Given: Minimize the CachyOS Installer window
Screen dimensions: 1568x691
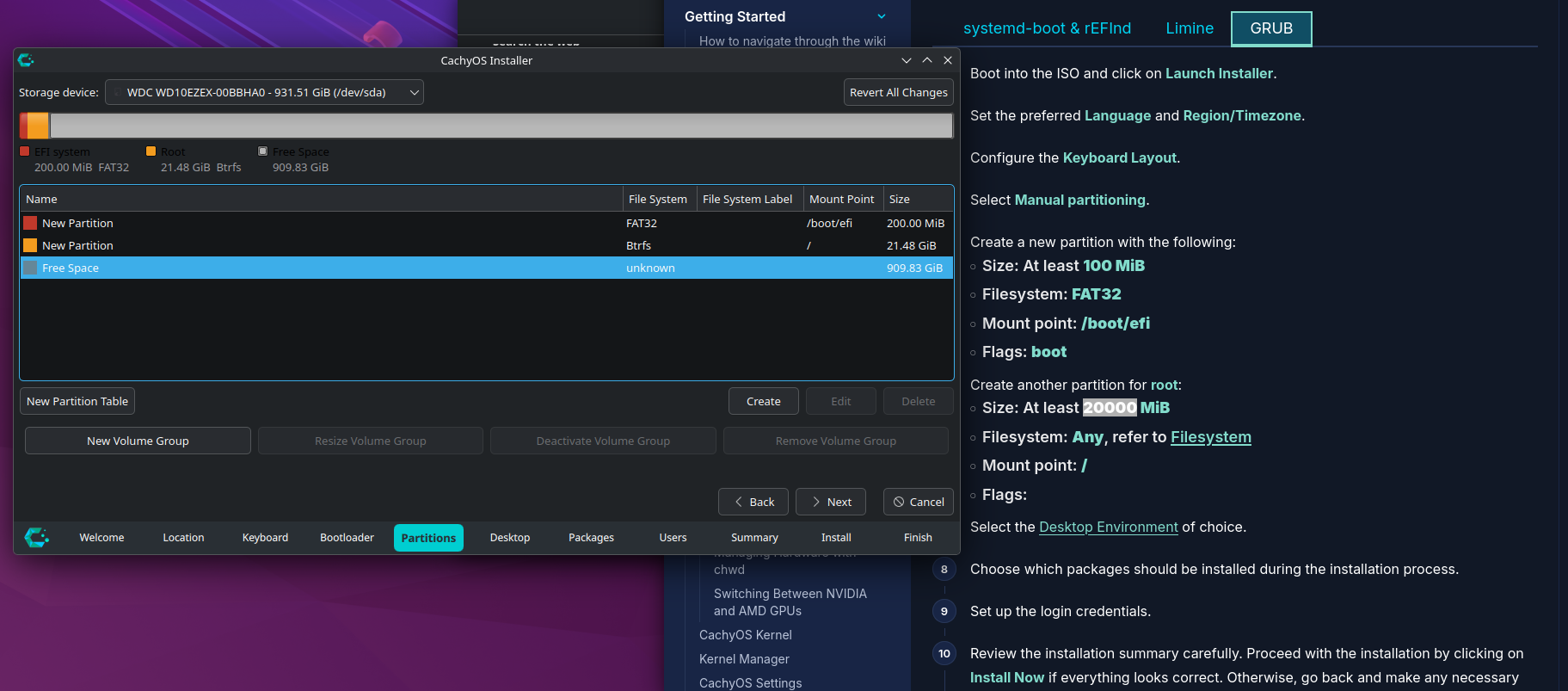Looking at the screenshot, I should pyautogui.click(x=907, y=60).
